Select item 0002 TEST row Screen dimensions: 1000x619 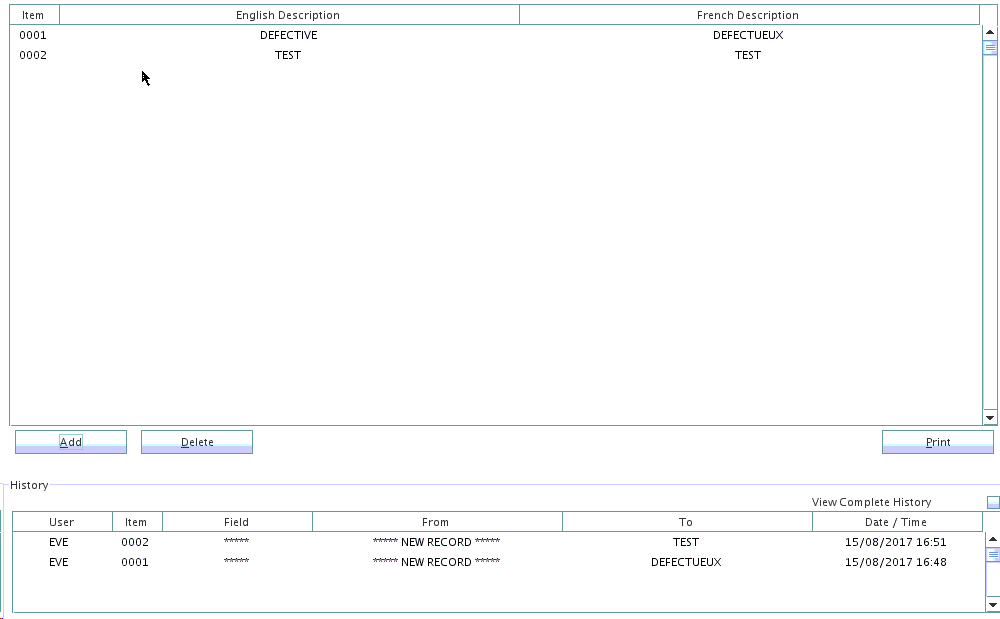coord(288,55)
